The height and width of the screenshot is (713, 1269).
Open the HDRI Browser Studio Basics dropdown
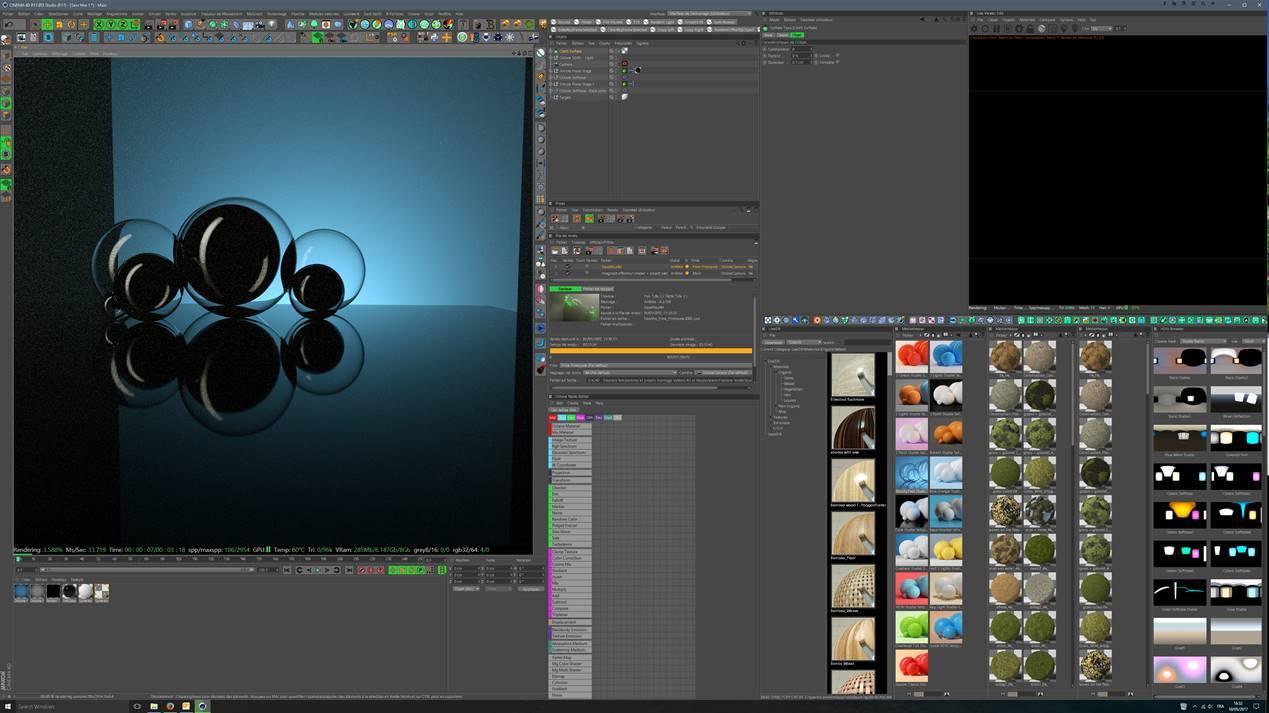[x=1203, y=341]
